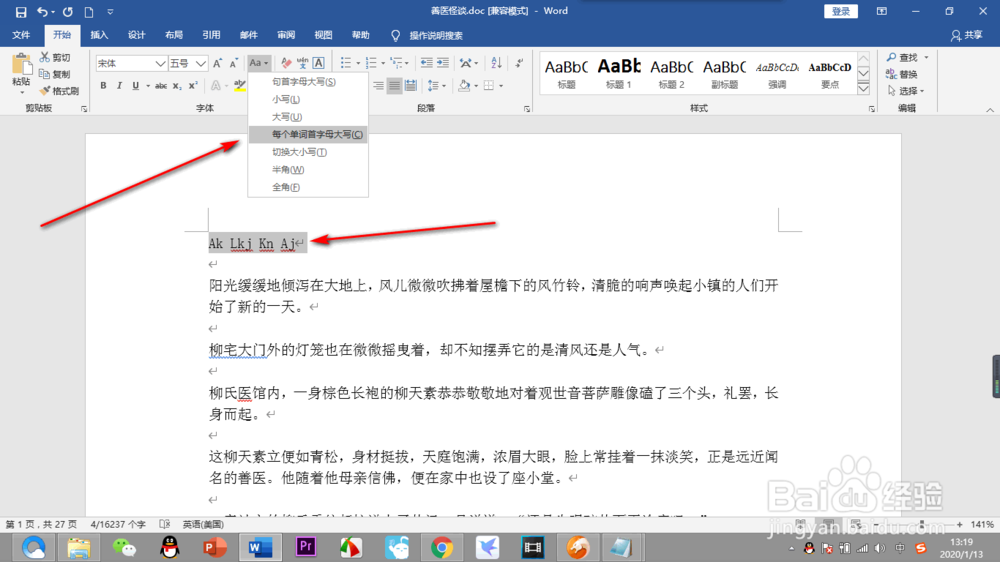
Task: Open the 选择 dropdown in editing group
Action: click(x=906, y=91)
